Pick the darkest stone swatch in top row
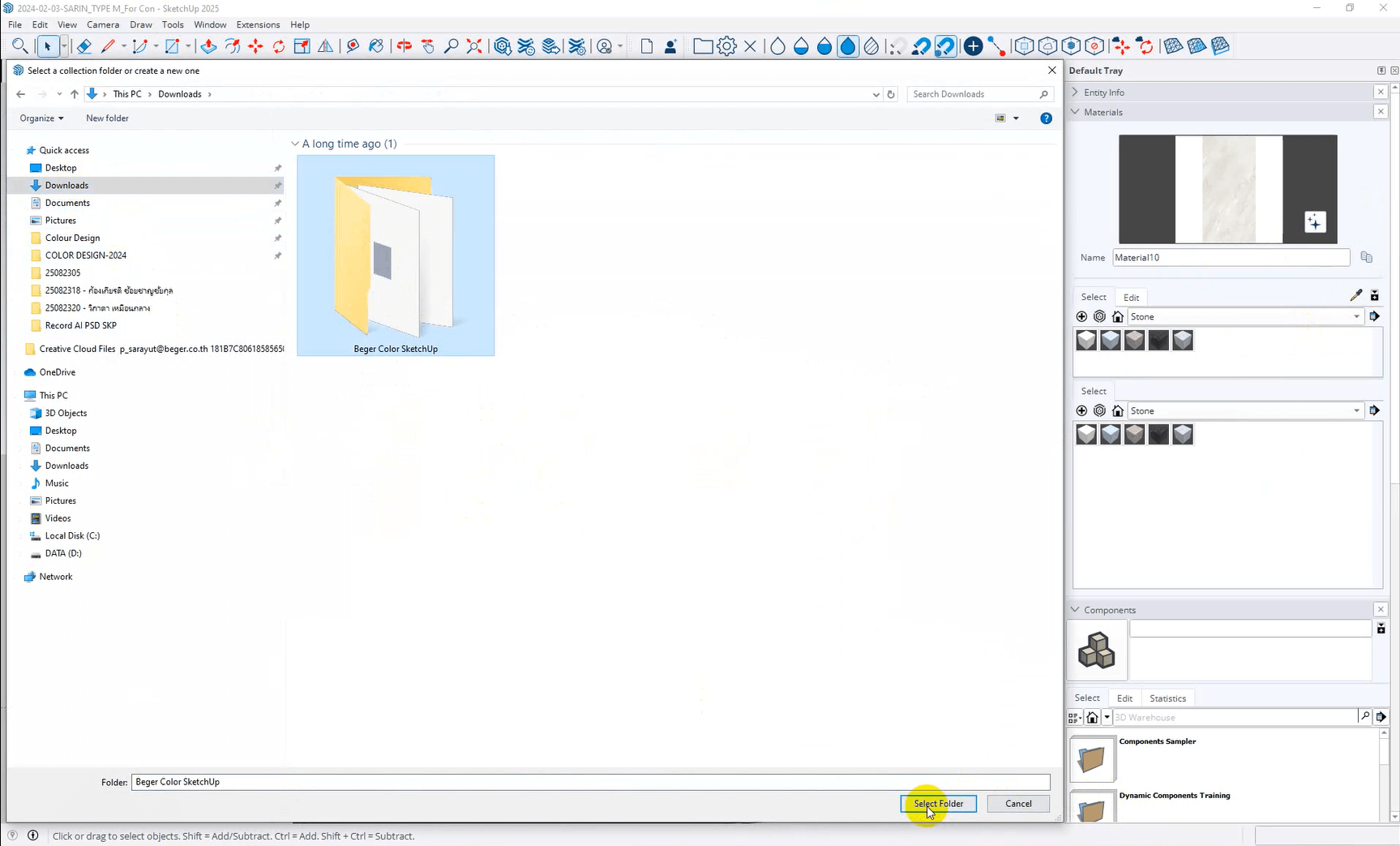This screenshot has height=846, width=1400. click(1158, 341)
